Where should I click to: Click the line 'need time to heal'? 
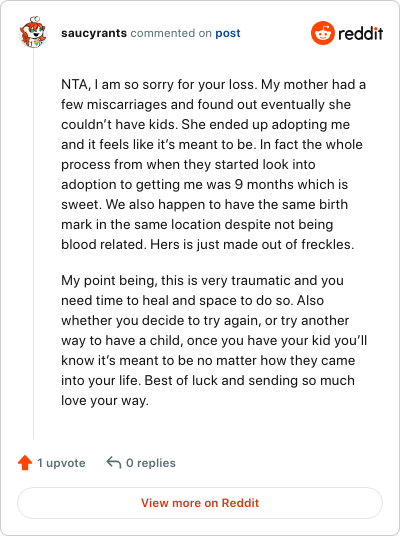192,300
